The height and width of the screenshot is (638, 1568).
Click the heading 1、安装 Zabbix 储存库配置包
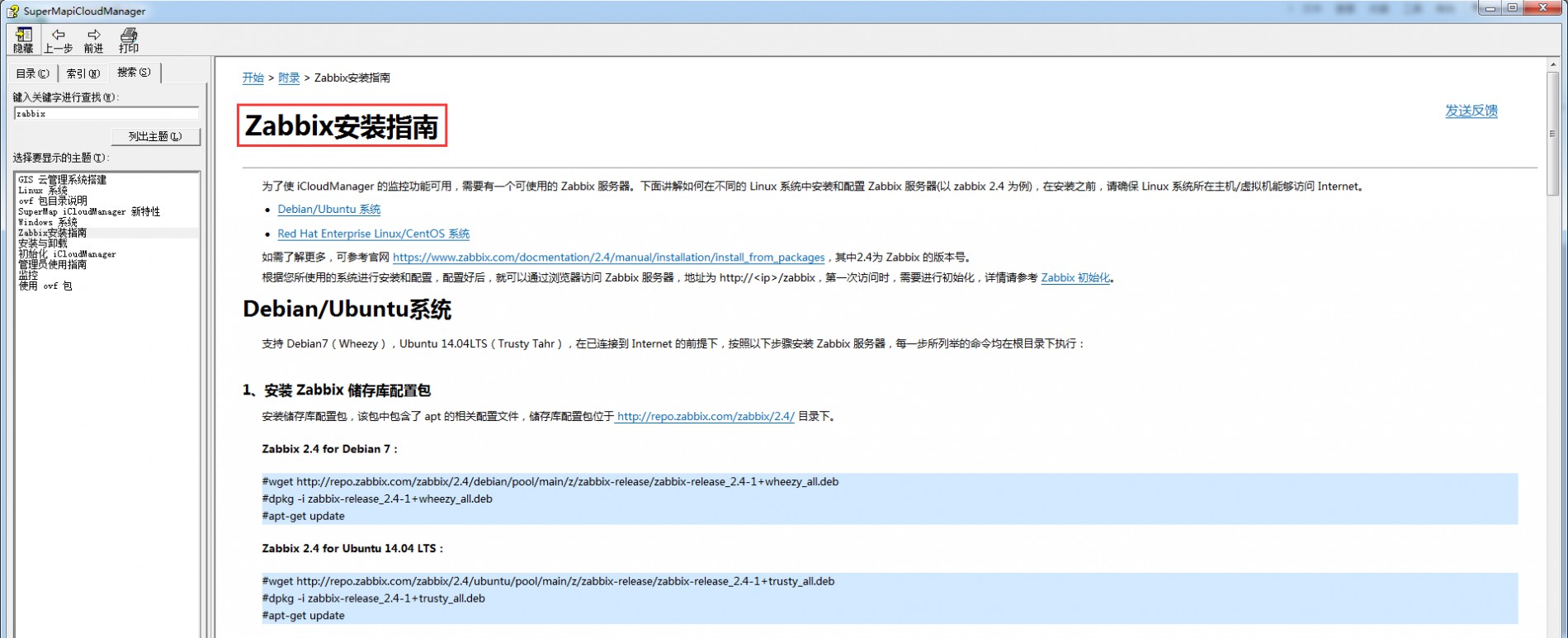337,390
